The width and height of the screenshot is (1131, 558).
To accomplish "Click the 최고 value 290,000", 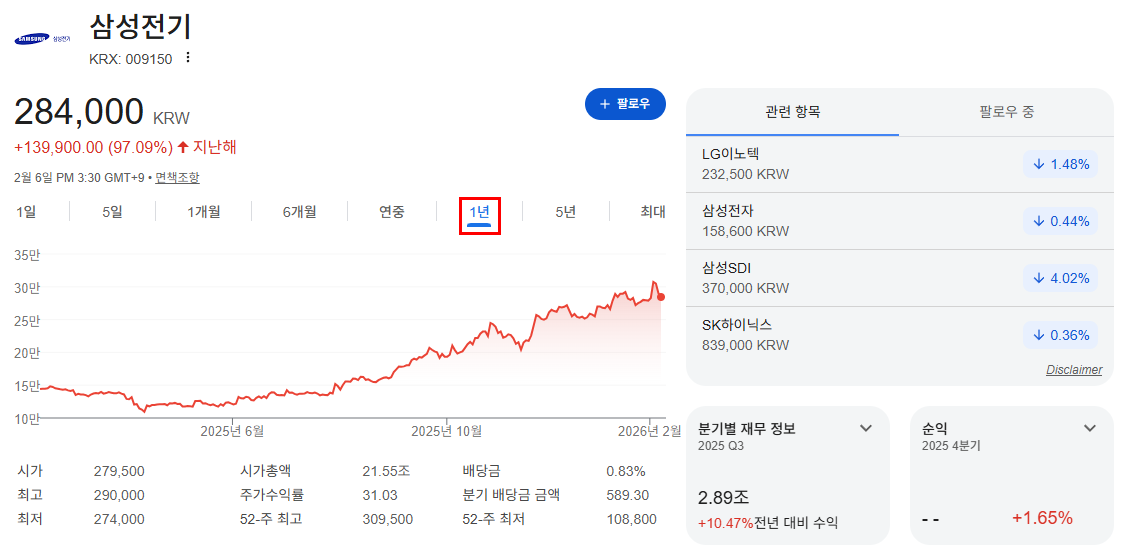I will (119, 495).
